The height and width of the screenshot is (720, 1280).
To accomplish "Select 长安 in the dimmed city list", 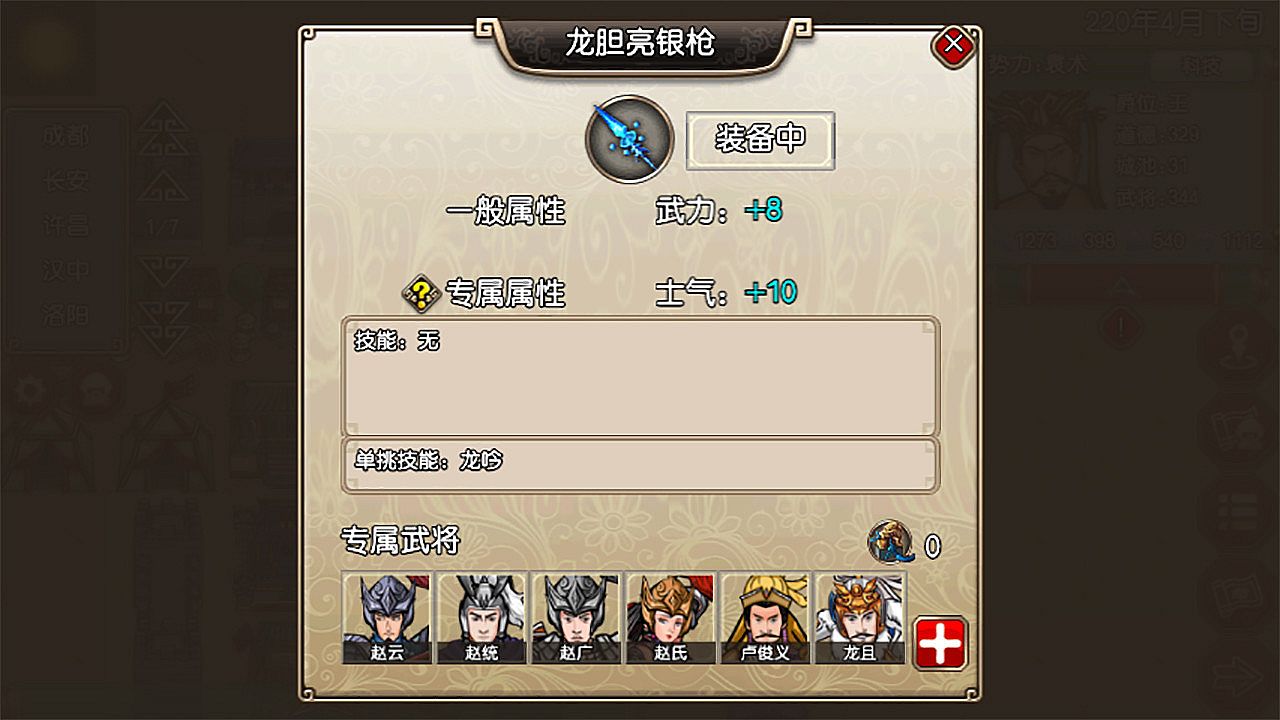I will (x=66, y=181).
